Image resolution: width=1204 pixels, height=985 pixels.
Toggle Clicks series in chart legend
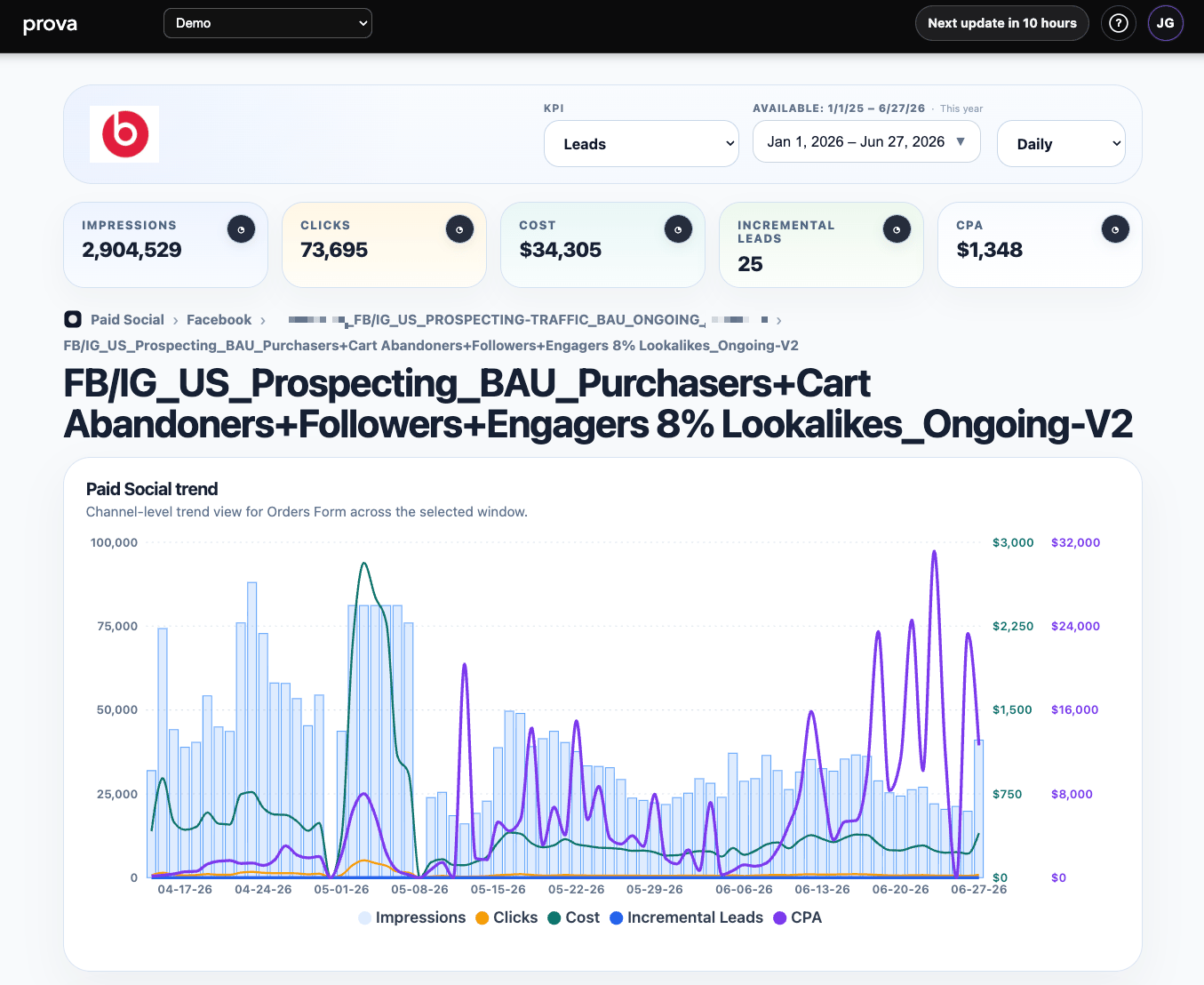(506, 917)
